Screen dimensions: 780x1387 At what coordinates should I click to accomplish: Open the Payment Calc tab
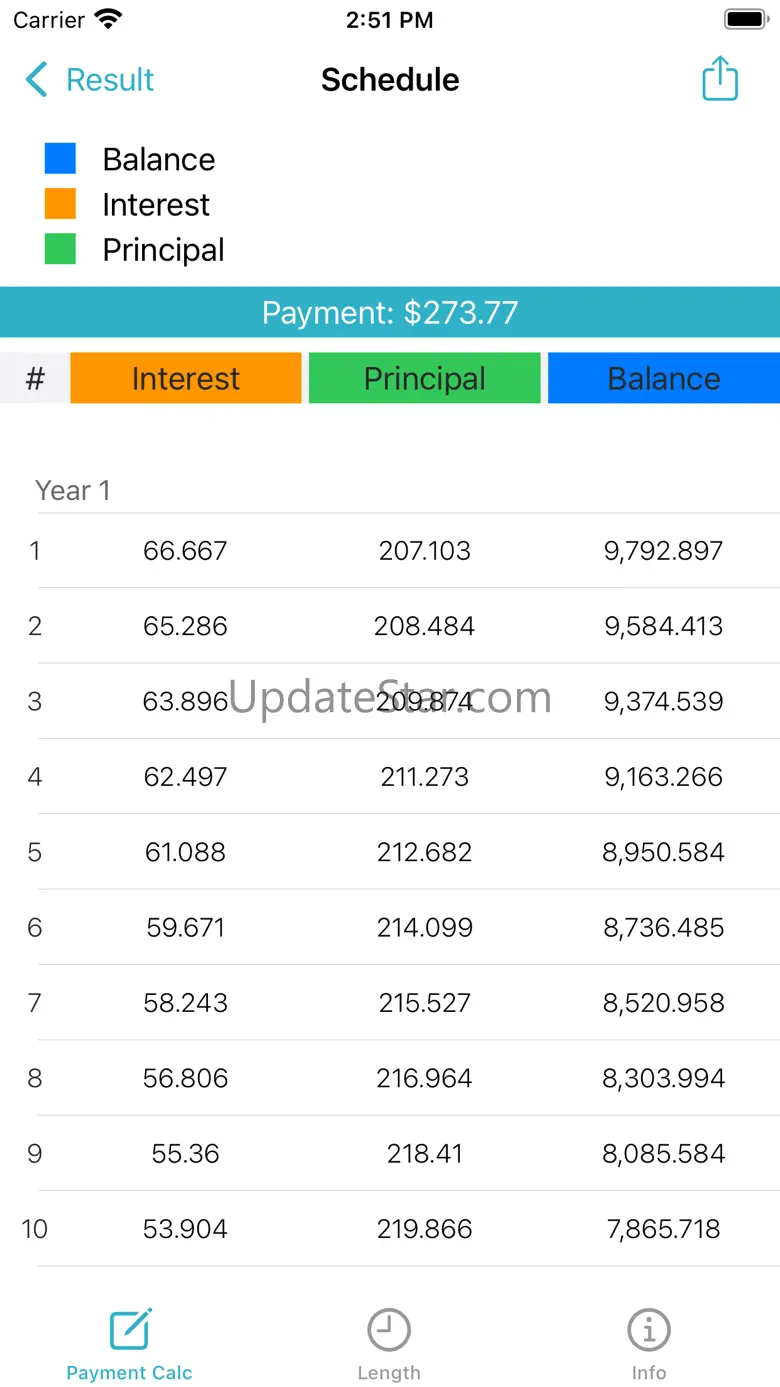[x=130, y=1343]
